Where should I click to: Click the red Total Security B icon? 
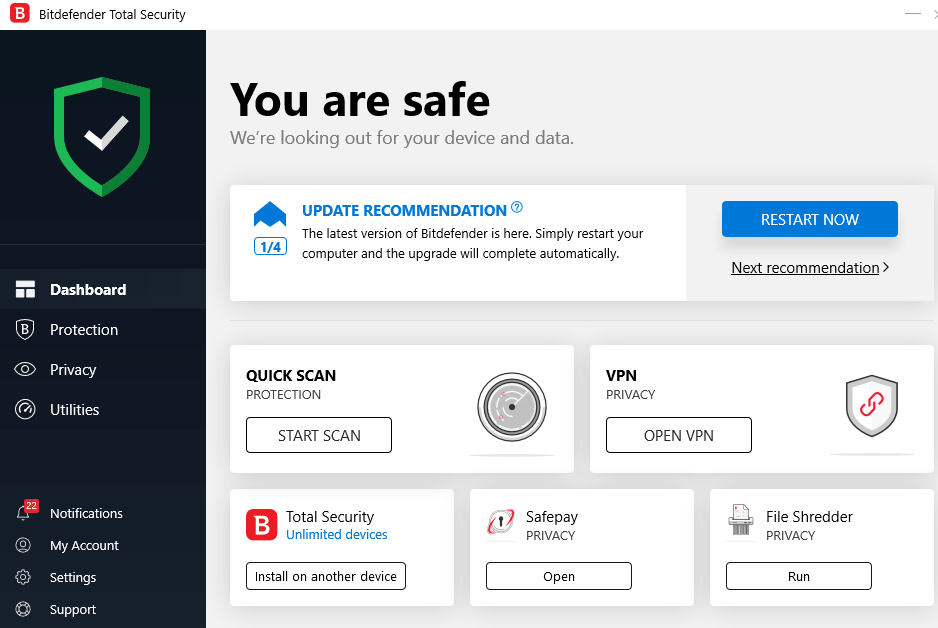(x=261, y=525)
